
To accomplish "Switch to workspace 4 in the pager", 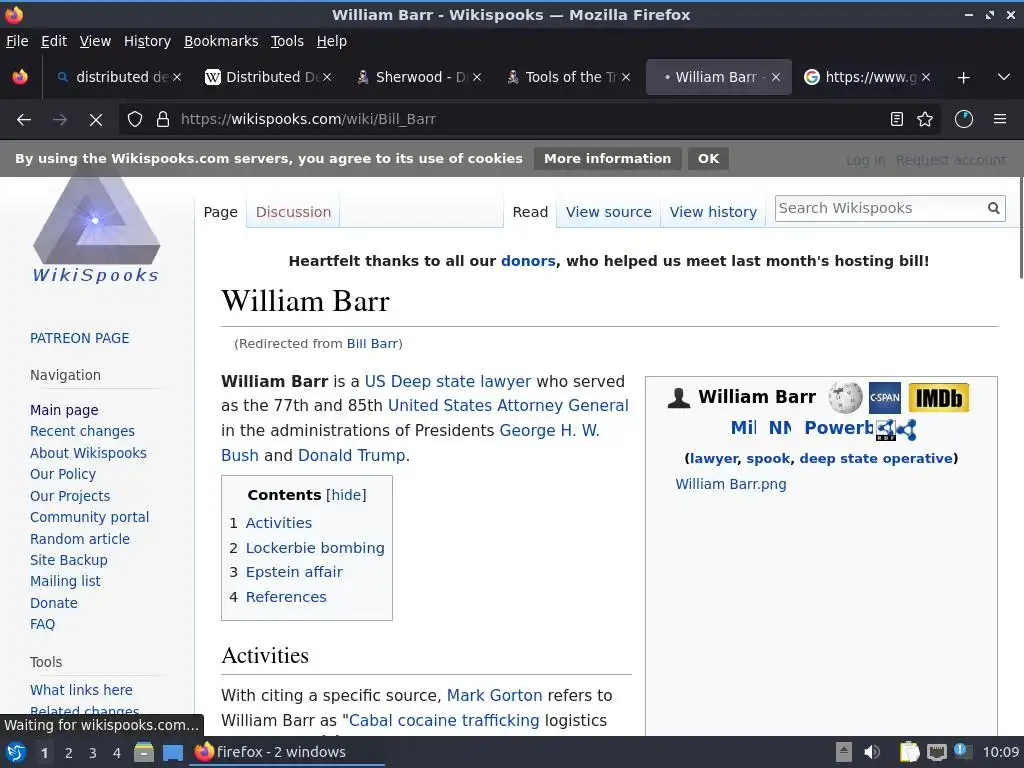I will [x=117, y=753].
